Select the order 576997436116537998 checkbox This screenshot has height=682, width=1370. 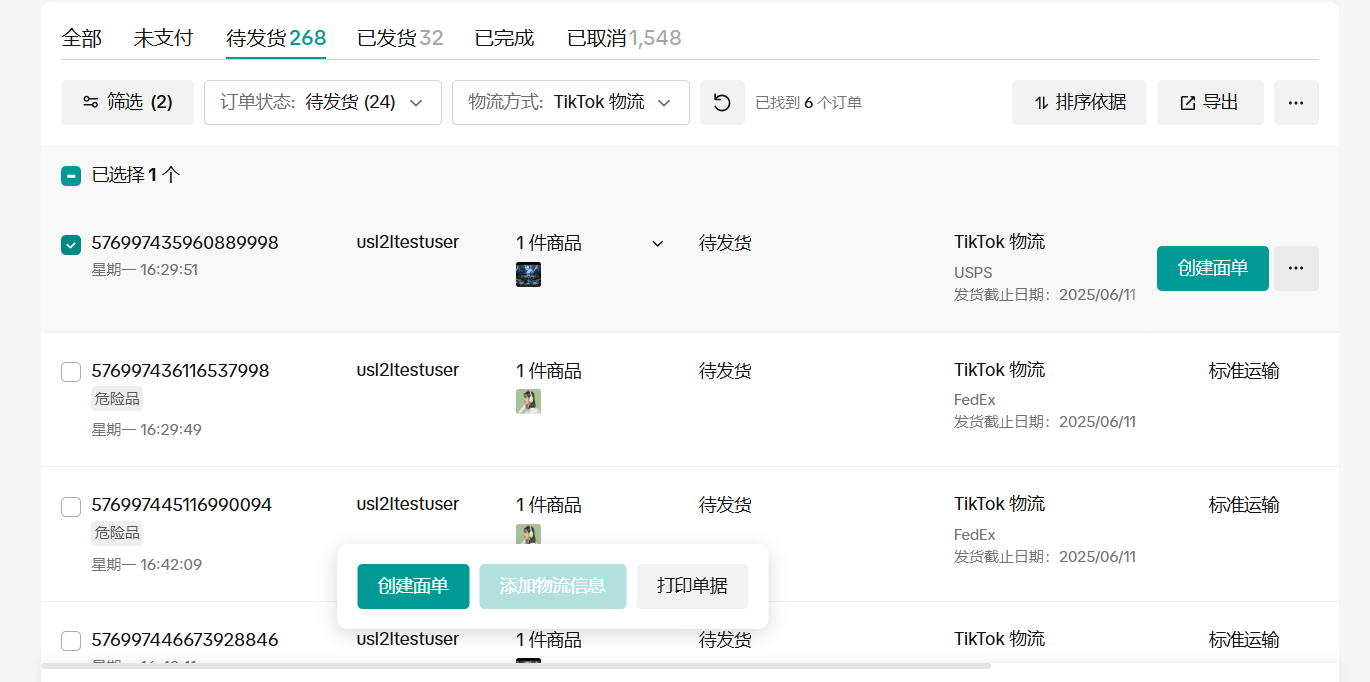click(71, 372)
